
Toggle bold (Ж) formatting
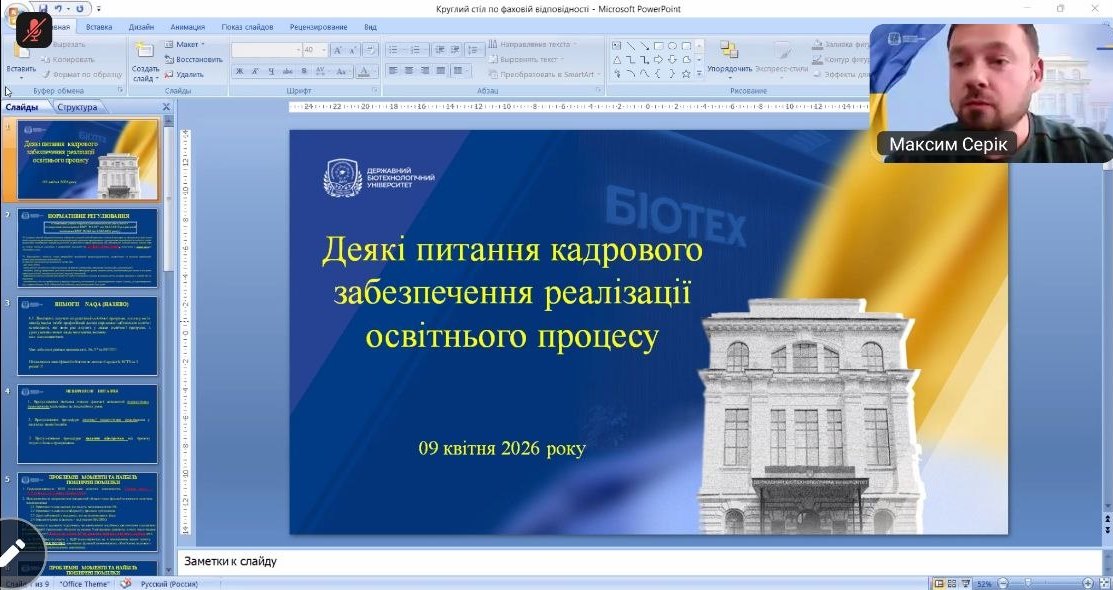(240, 72)
